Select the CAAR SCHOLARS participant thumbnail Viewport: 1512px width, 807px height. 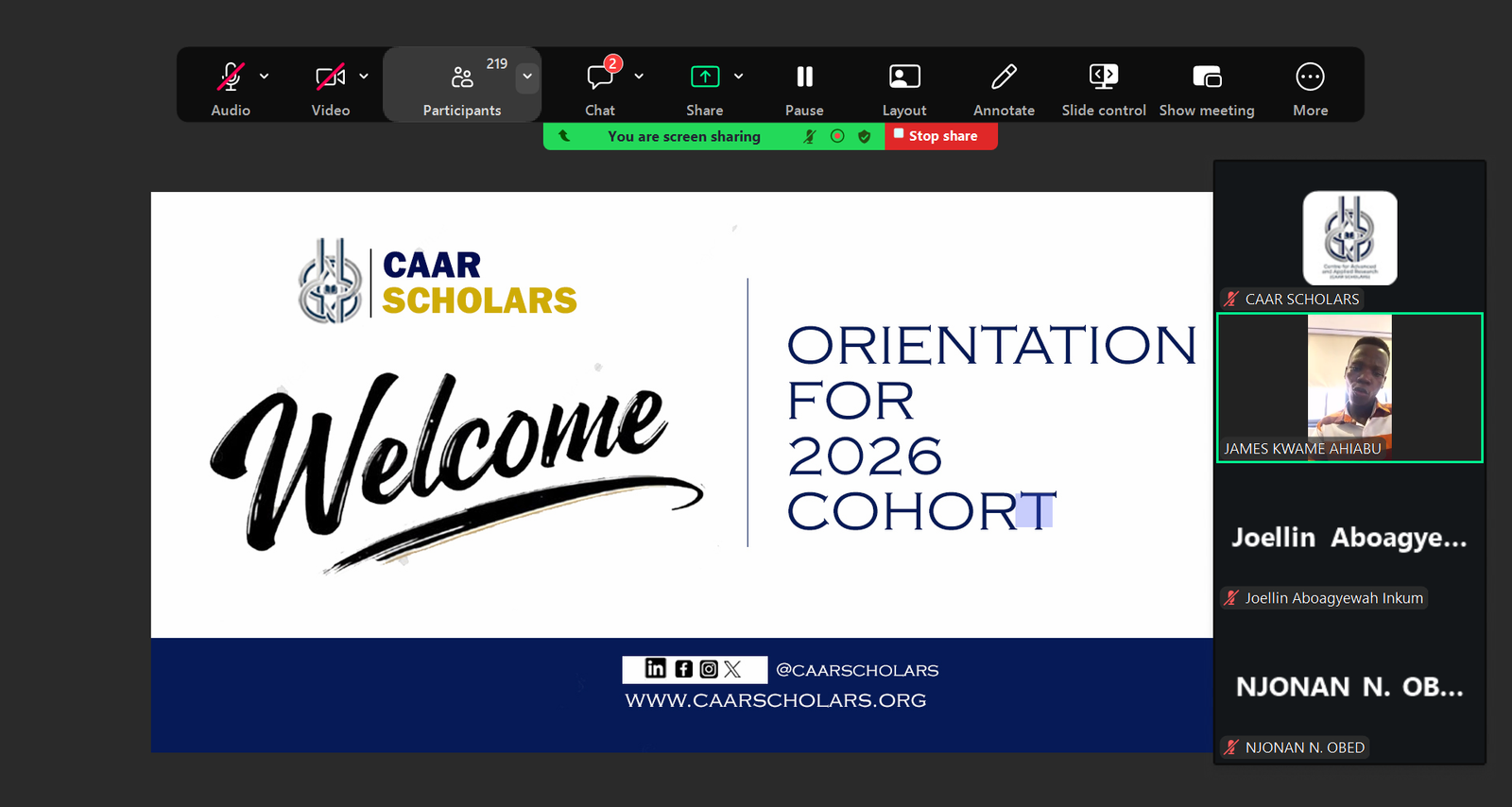pos(1349,238)
